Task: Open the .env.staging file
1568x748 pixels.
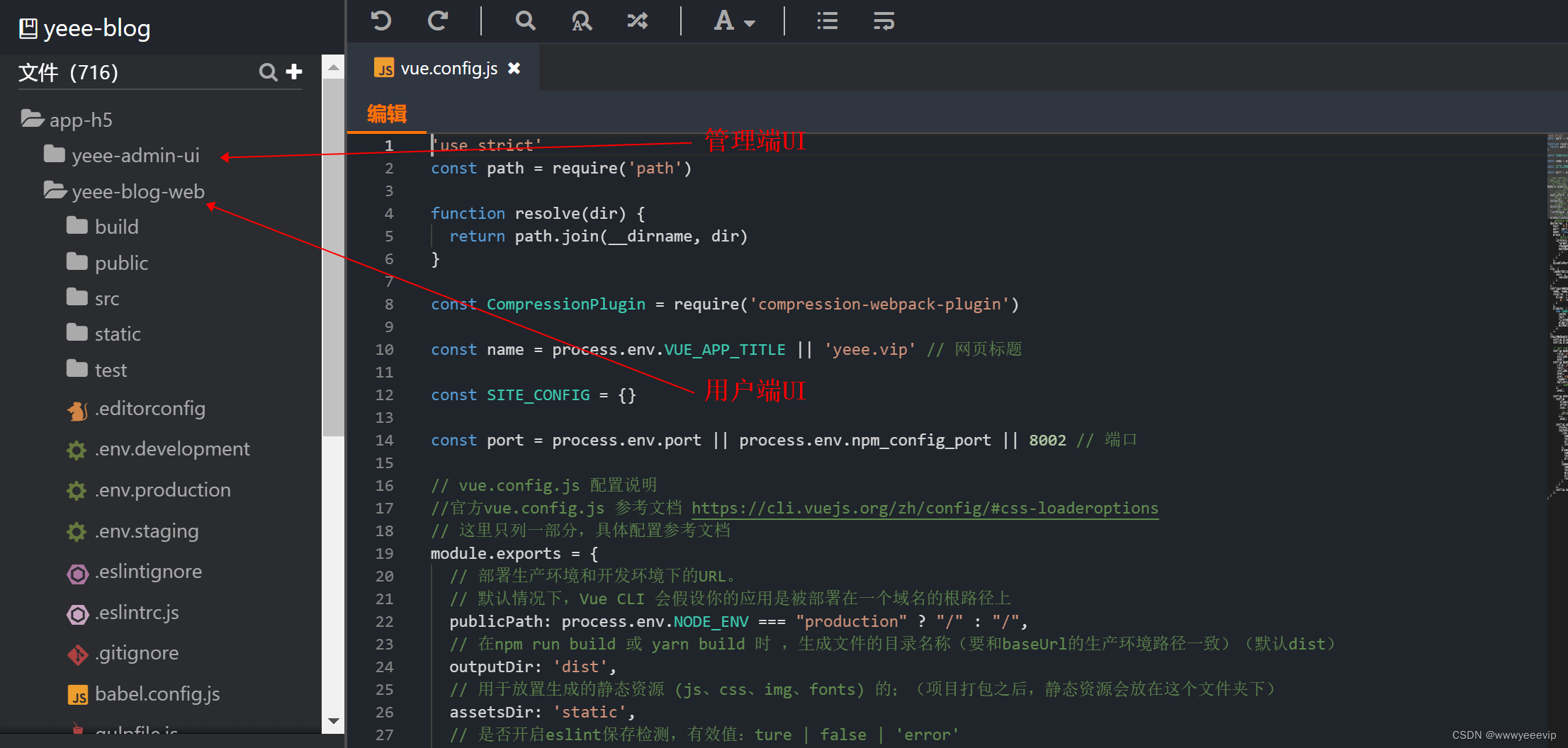Action: click(132, 531)
